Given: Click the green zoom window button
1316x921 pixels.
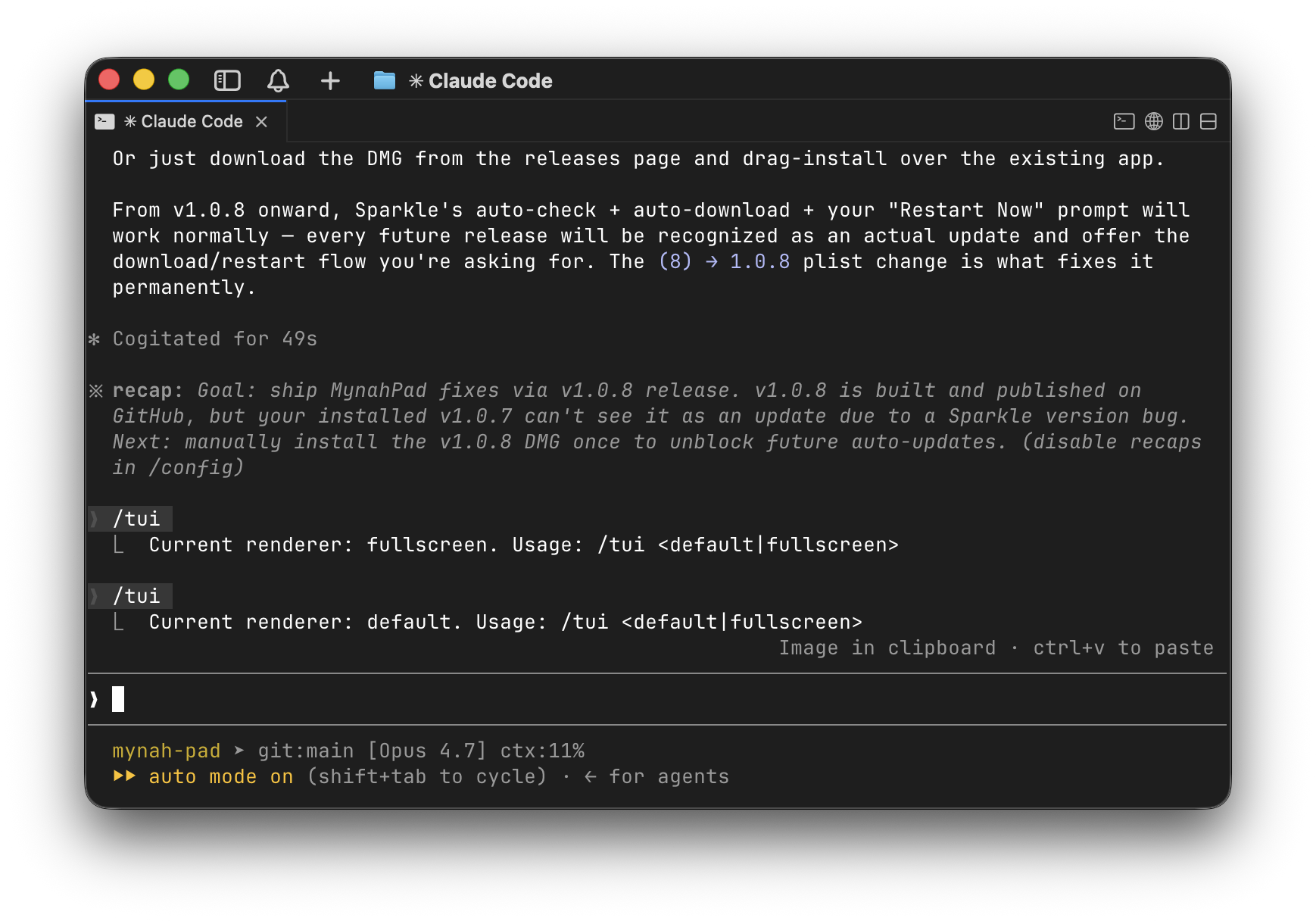Looking at the screenshot, I should [179, 80].
